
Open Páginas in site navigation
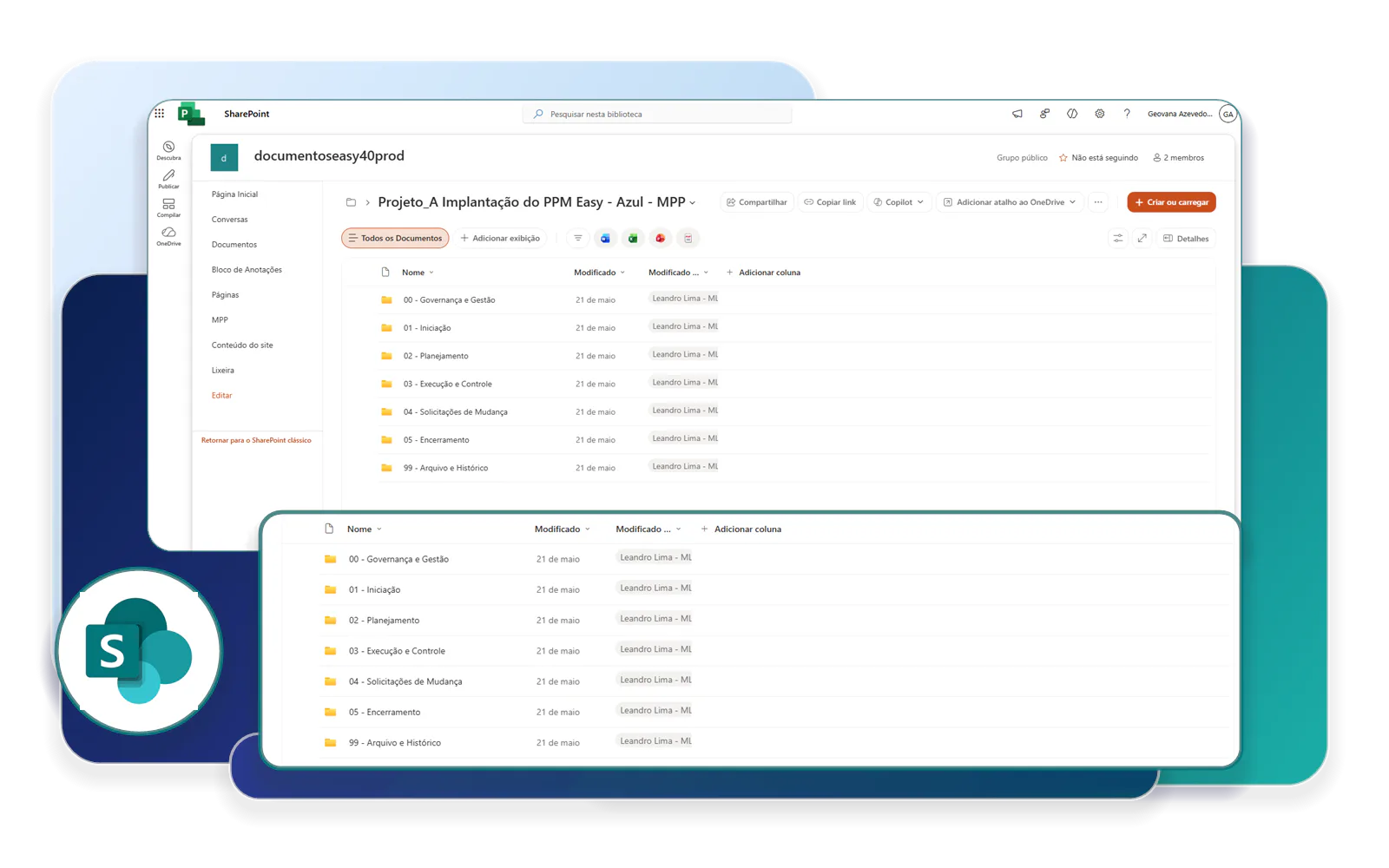point(225,295)
